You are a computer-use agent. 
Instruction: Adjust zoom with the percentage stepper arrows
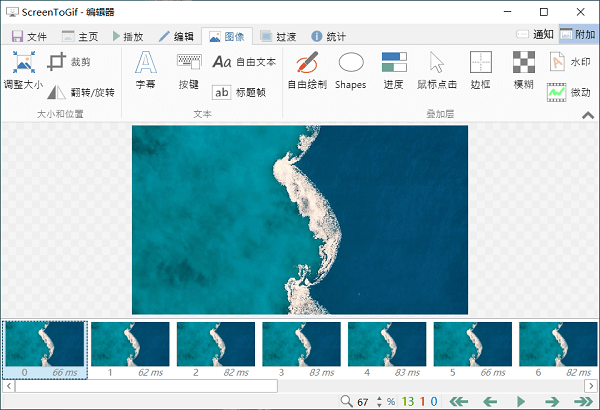coord(379,401)
